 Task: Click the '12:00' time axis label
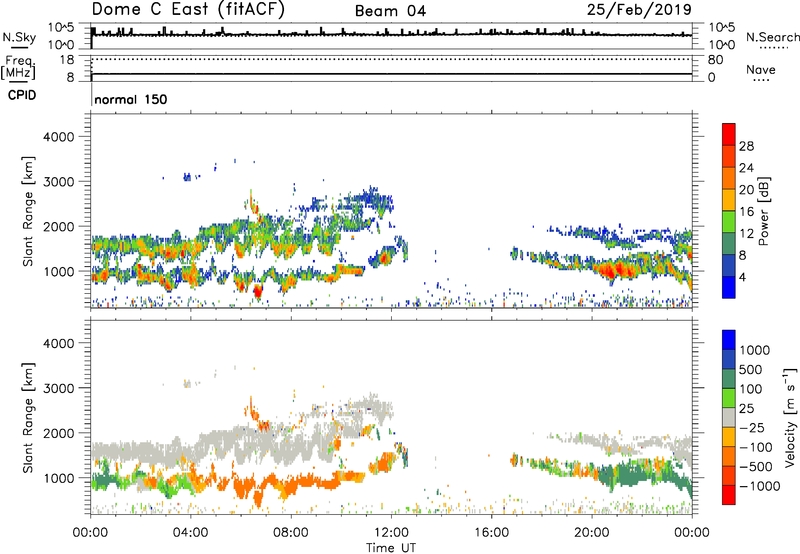pyautogui.click(x=391, y=533)
